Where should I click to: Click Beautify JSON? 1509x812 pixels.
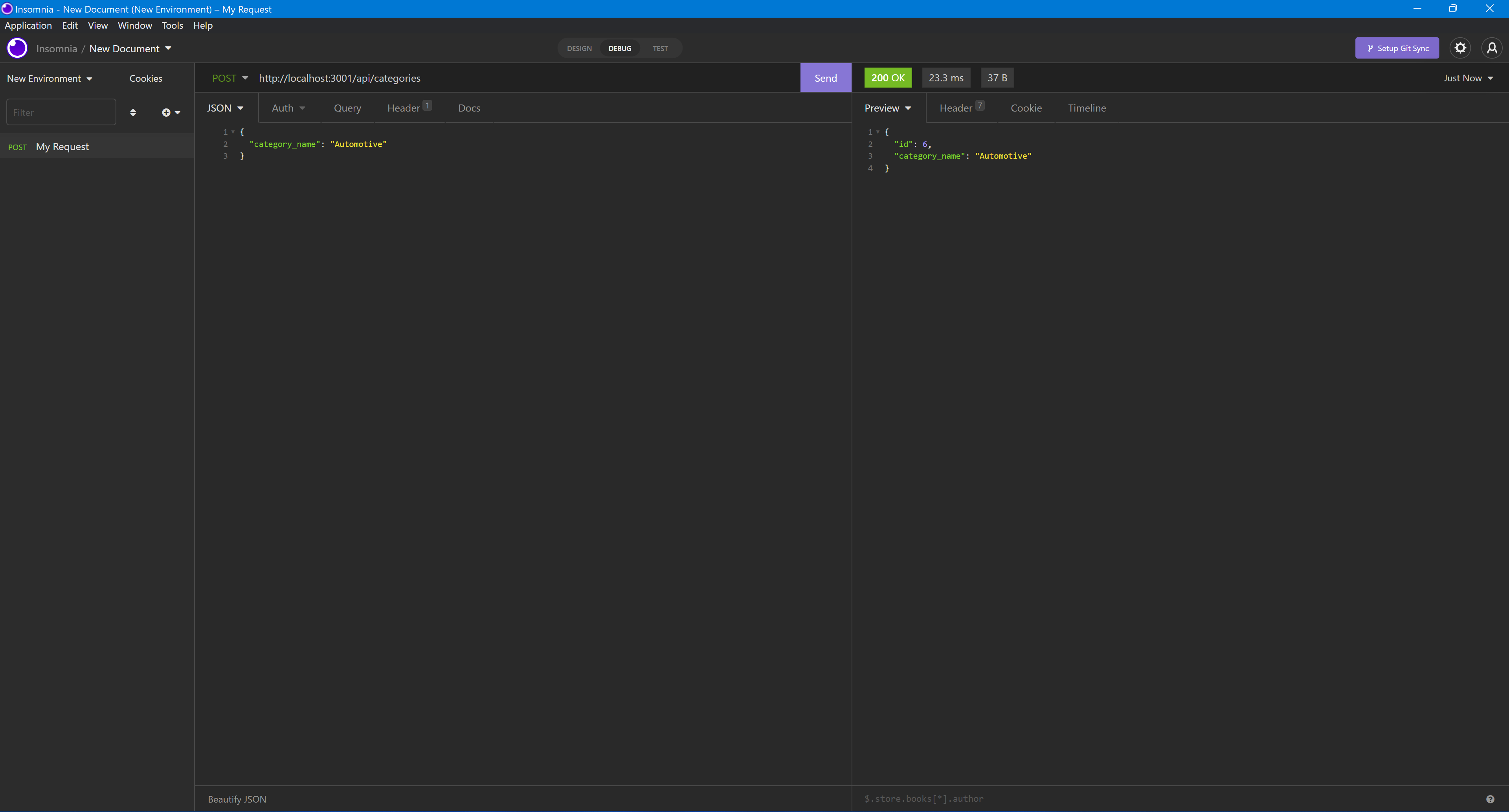point(237,799)
